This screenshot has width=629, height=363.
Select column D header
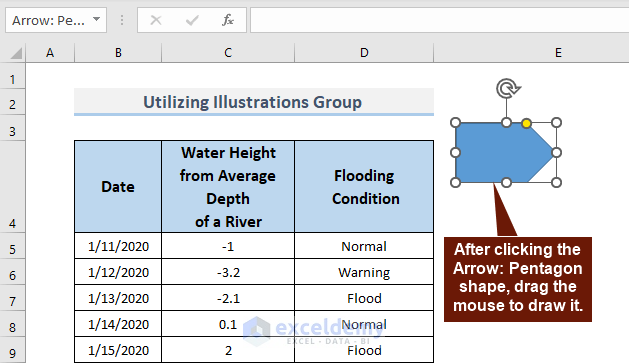tap(364, 53)
